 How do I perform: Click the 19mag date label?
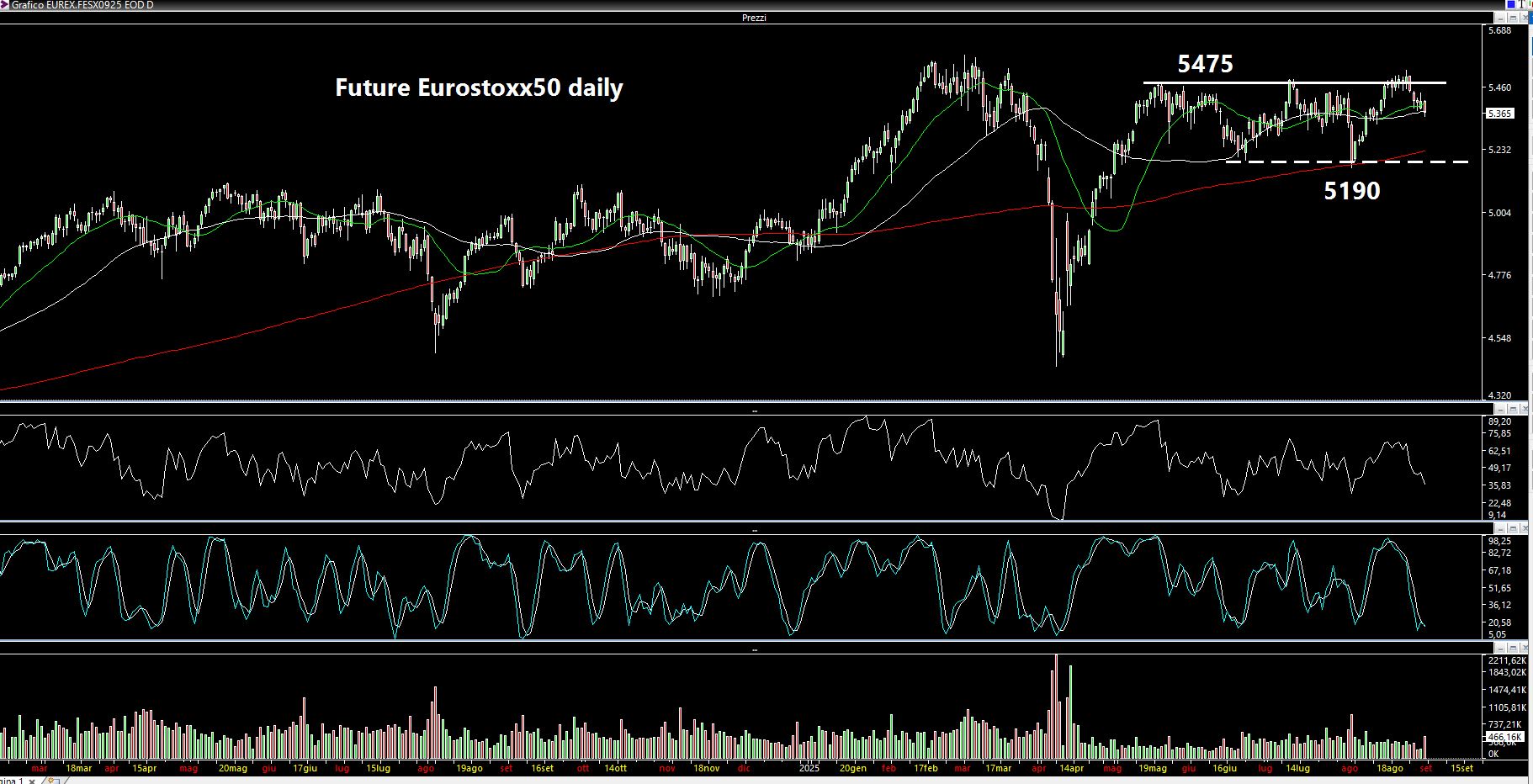click(x=1153, y=768)
